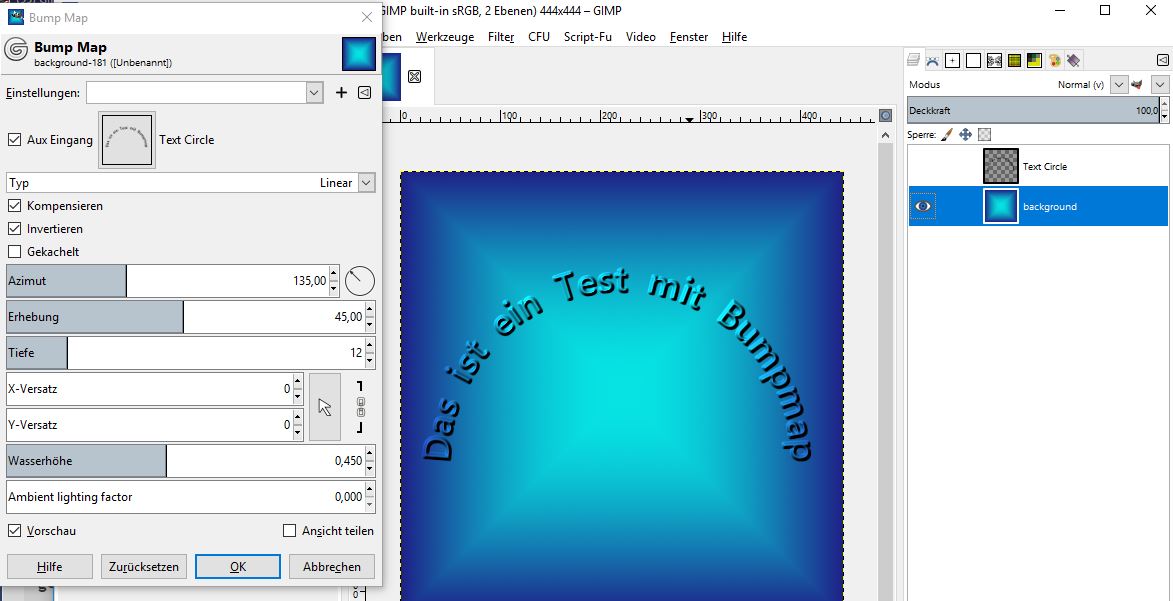This screenshot has width=1173, height=601.
Task: Open the CFU menu
Action: (539, 37)
